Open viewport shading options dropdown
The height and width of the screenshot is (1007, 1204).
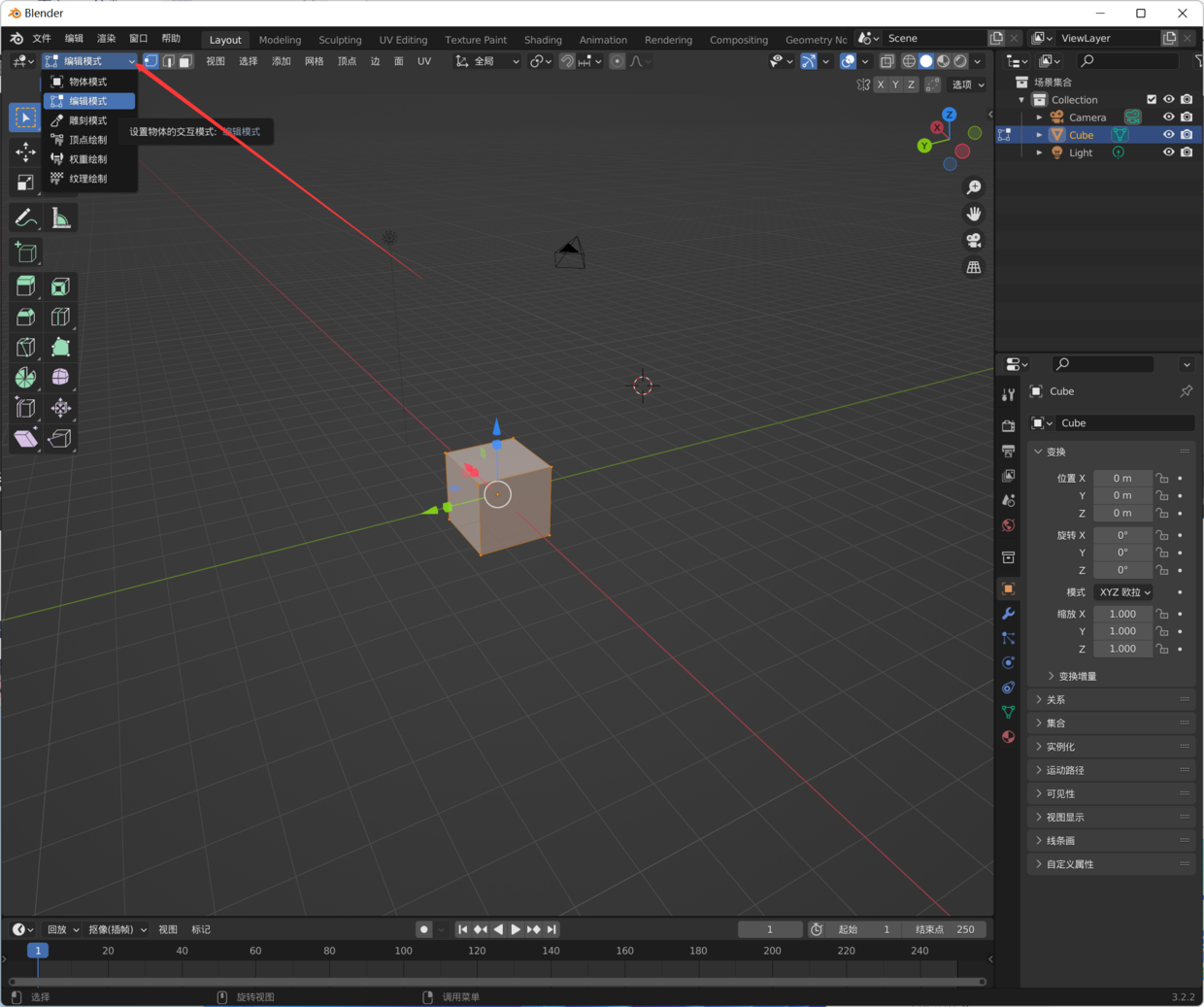tap(978, 61)
